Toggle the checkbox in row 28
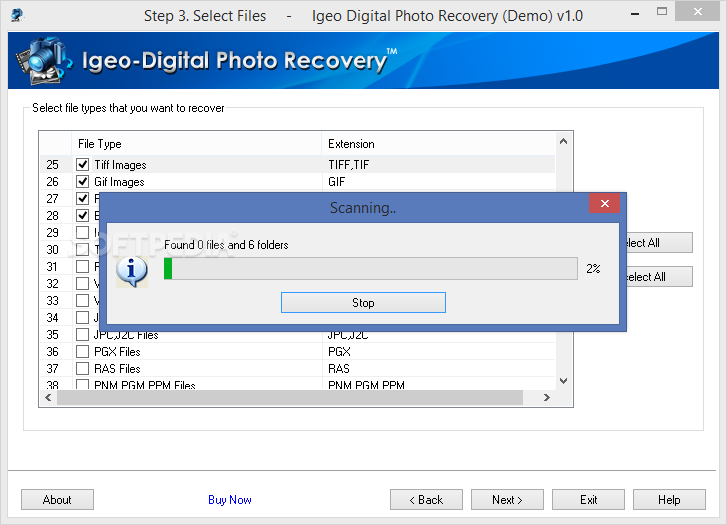The width and height of the screenshot is (727, 525). tap(83, 216)
